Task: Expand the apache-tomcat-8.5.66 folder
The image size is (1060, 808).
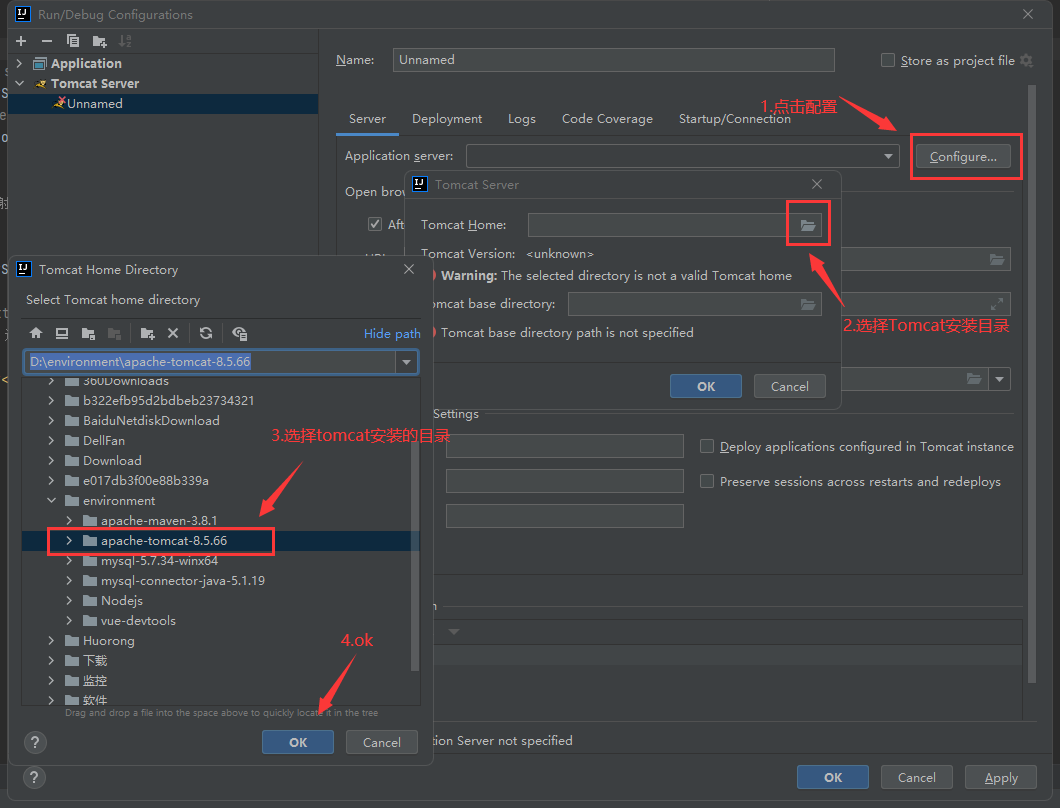Action: 69,541
